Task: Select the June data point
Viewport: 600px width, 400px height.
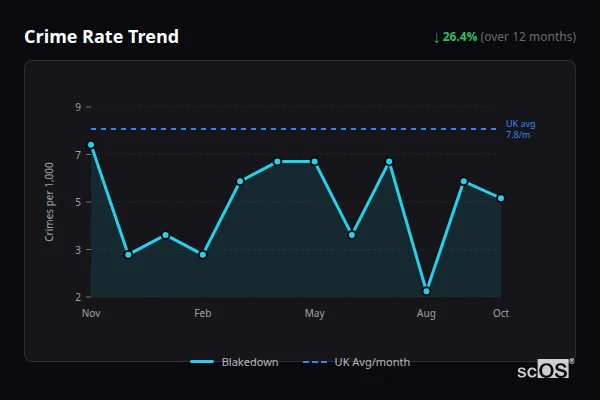Action: 352,235
